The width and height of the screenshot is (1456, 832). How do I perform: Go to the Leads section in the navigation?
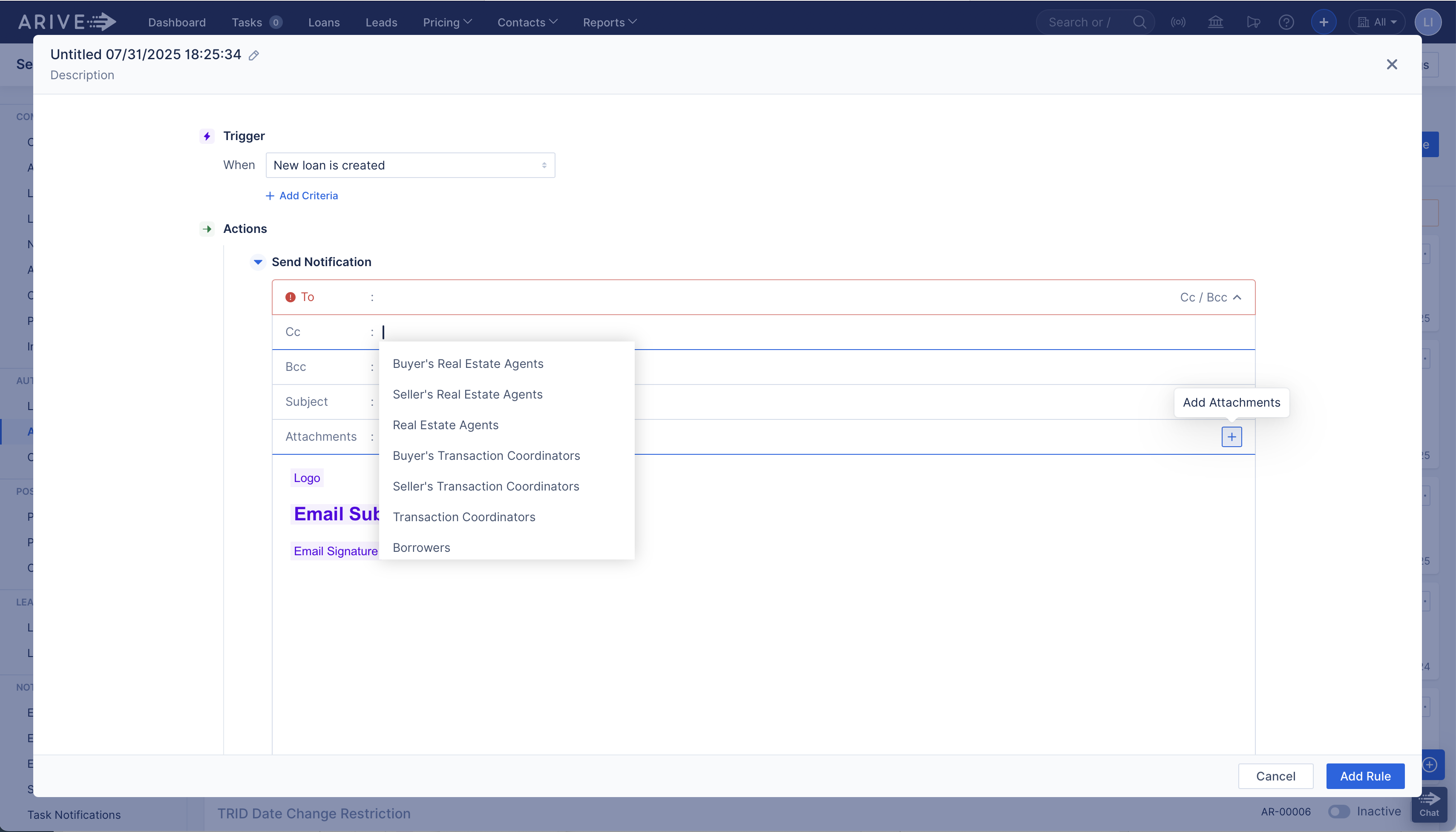click(381, 22)
